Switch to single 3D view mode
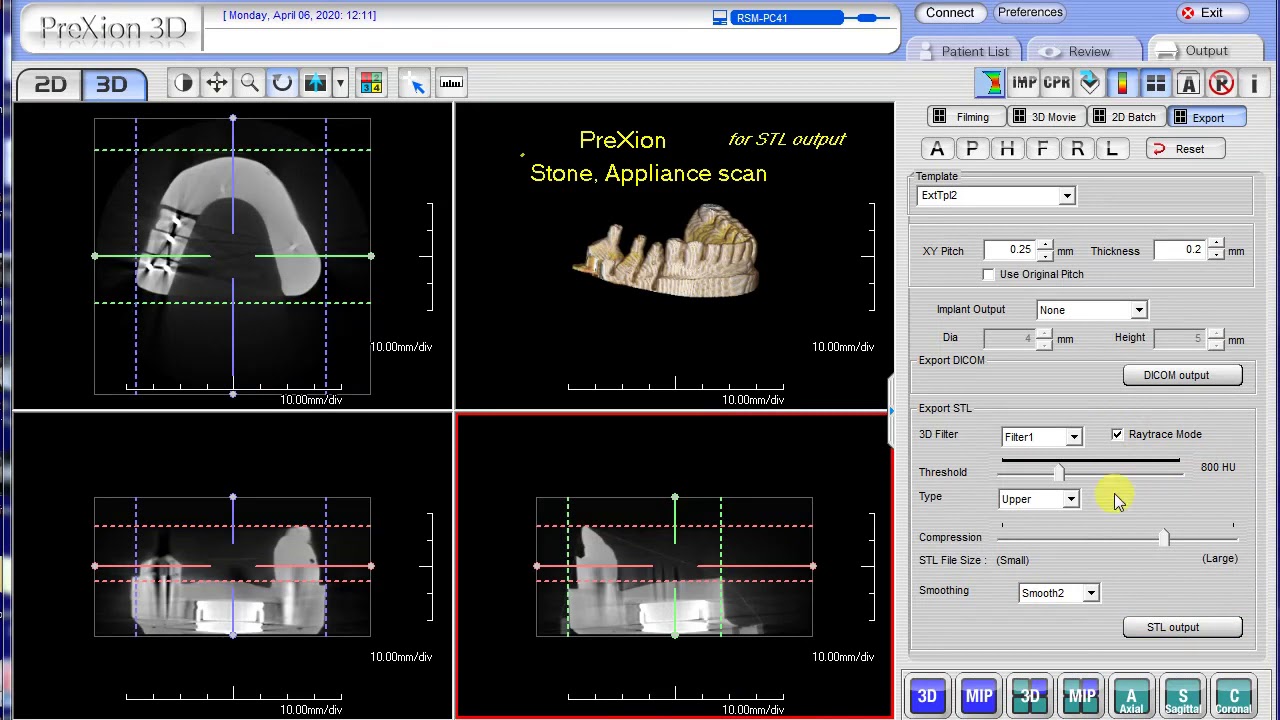This screenshot has width=1280, height=720. [927, 696]
